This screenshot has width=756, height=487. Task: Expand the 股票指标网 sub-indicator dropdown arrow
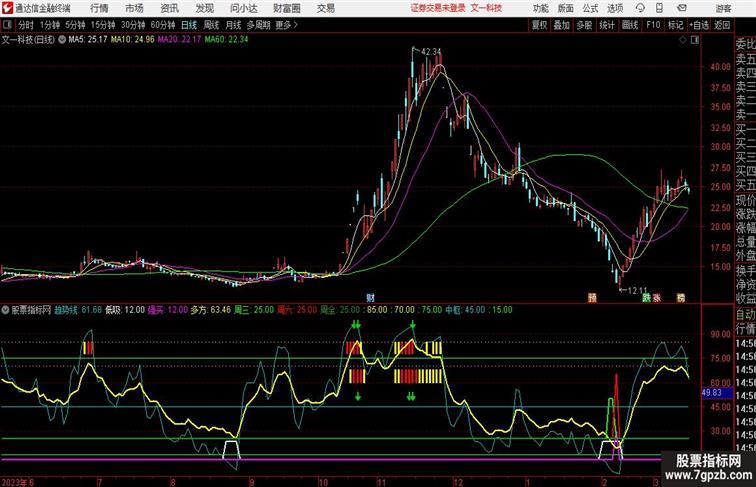(x=5, y=310)
